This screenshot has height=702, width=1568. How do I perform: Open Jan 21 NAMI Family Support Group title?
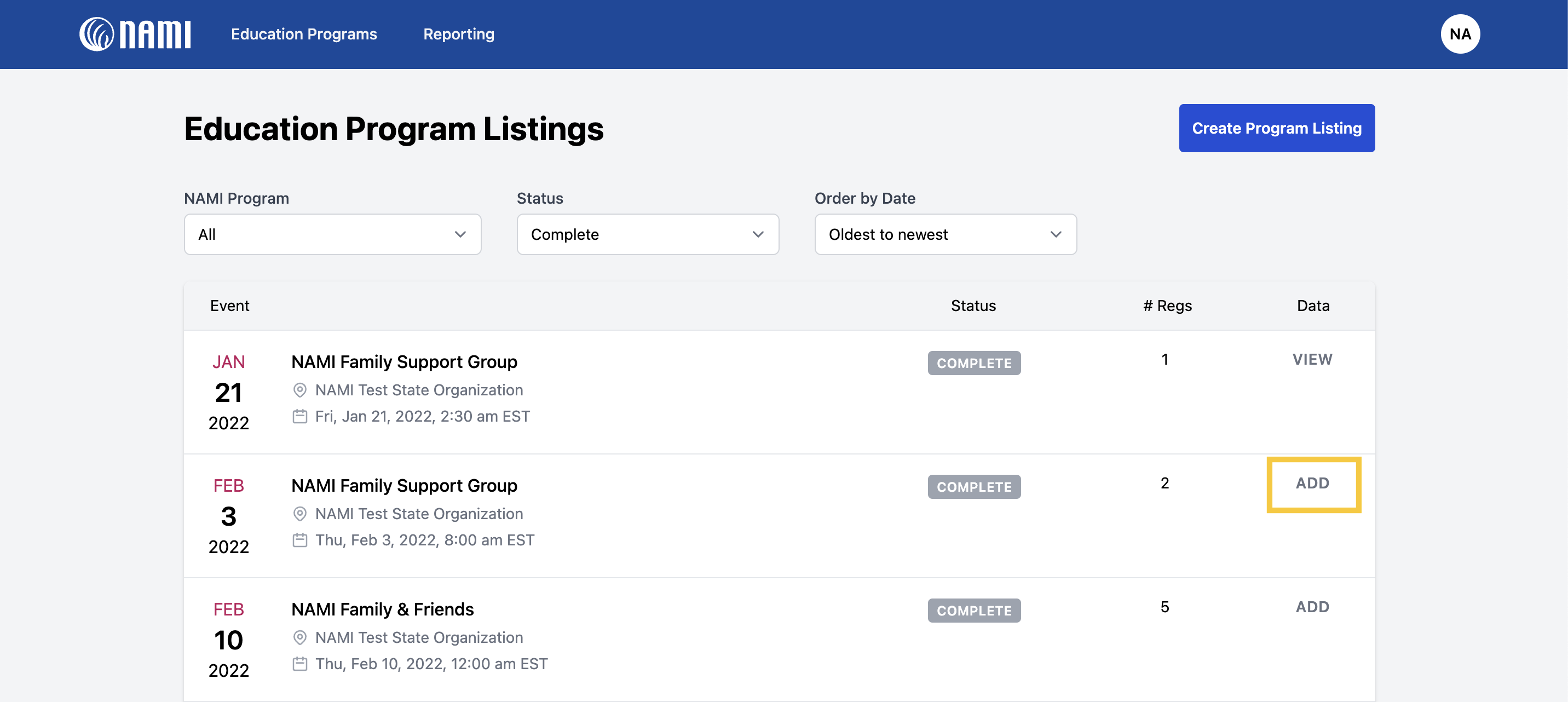[404, 361]
